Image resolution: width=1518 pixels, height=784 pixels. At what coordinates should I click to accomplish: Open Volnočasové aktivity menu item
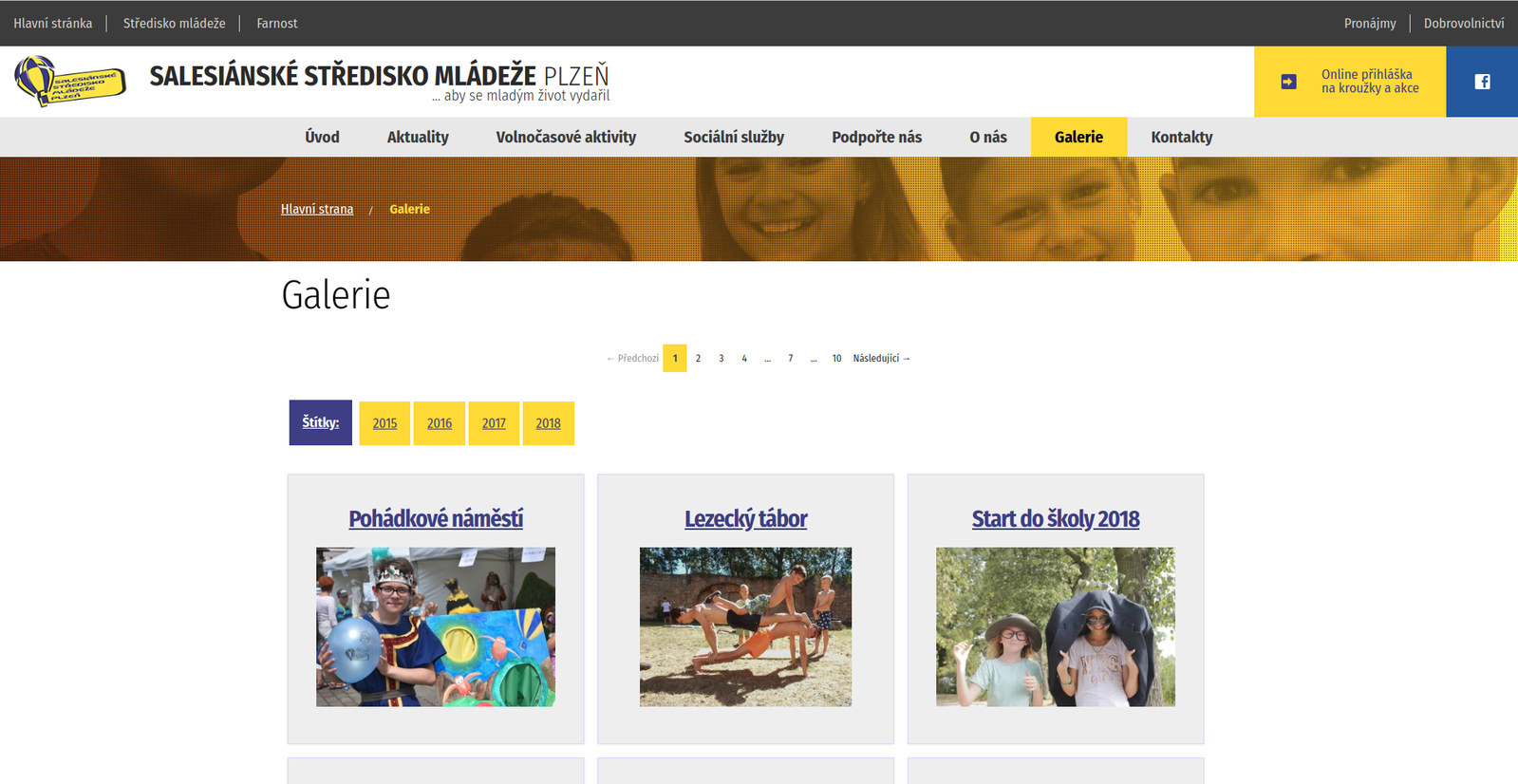566,137
